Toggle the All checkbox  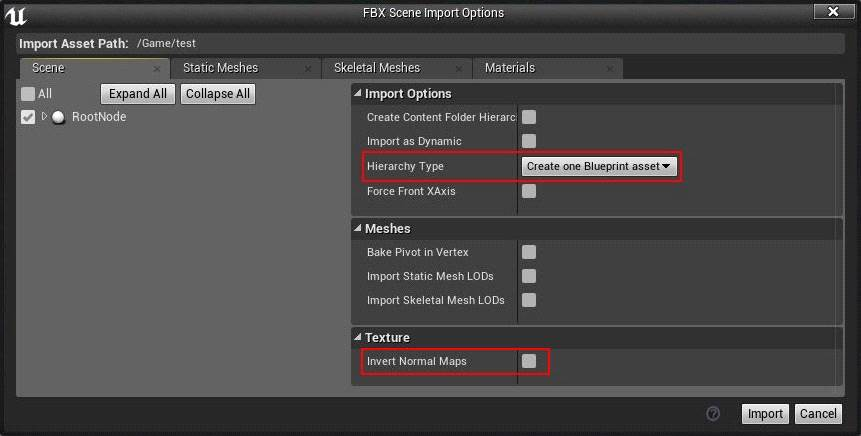click(28, 94)
